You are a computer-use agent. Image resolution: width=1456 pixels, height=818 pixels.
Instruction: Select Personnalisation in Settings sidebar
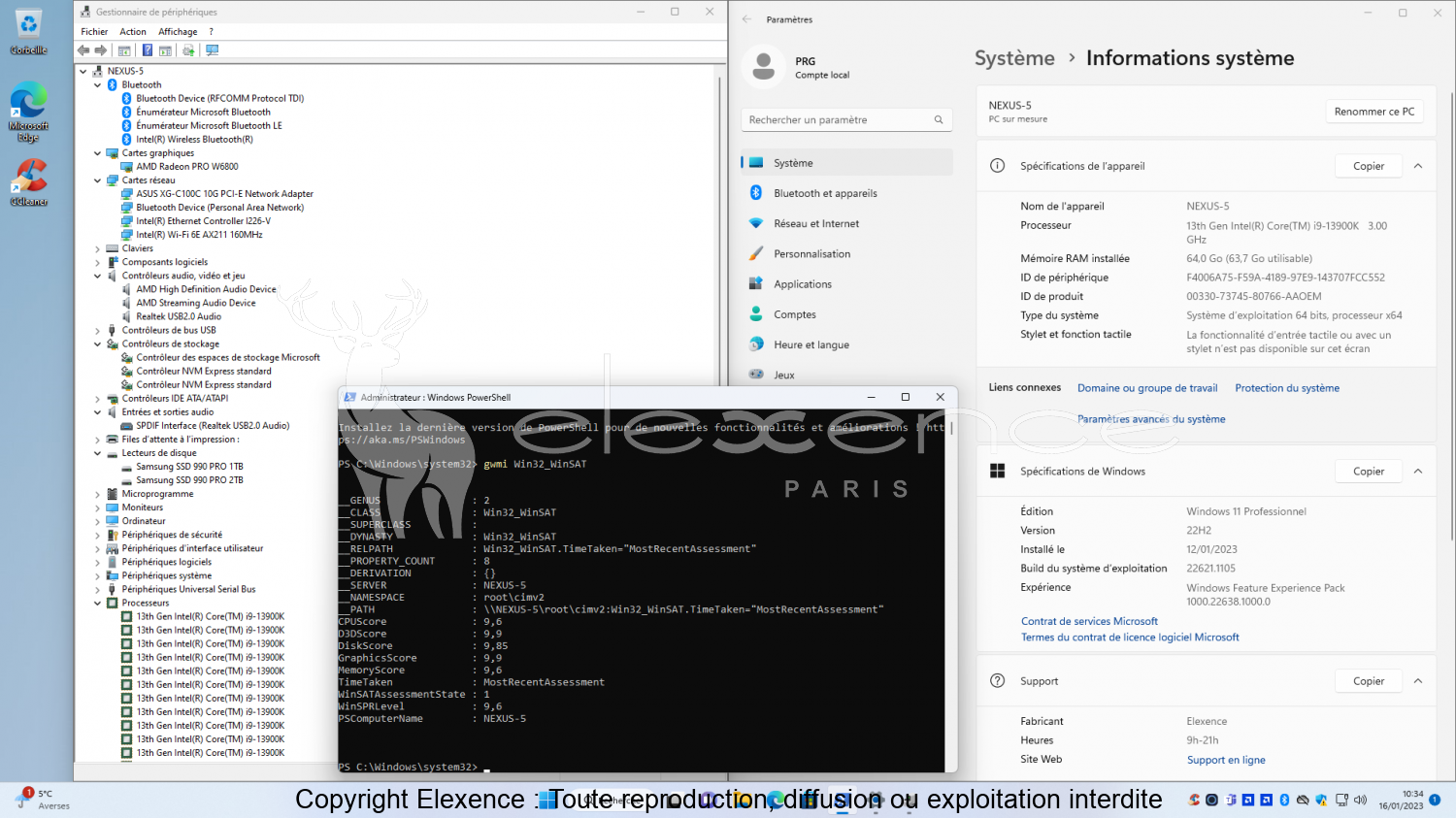846,254
